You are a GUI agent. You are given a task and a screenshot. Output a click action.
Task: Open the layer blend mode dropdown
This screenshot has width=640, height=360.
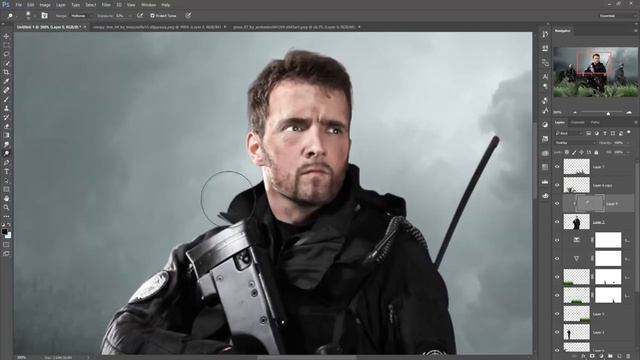coord(575,143)
